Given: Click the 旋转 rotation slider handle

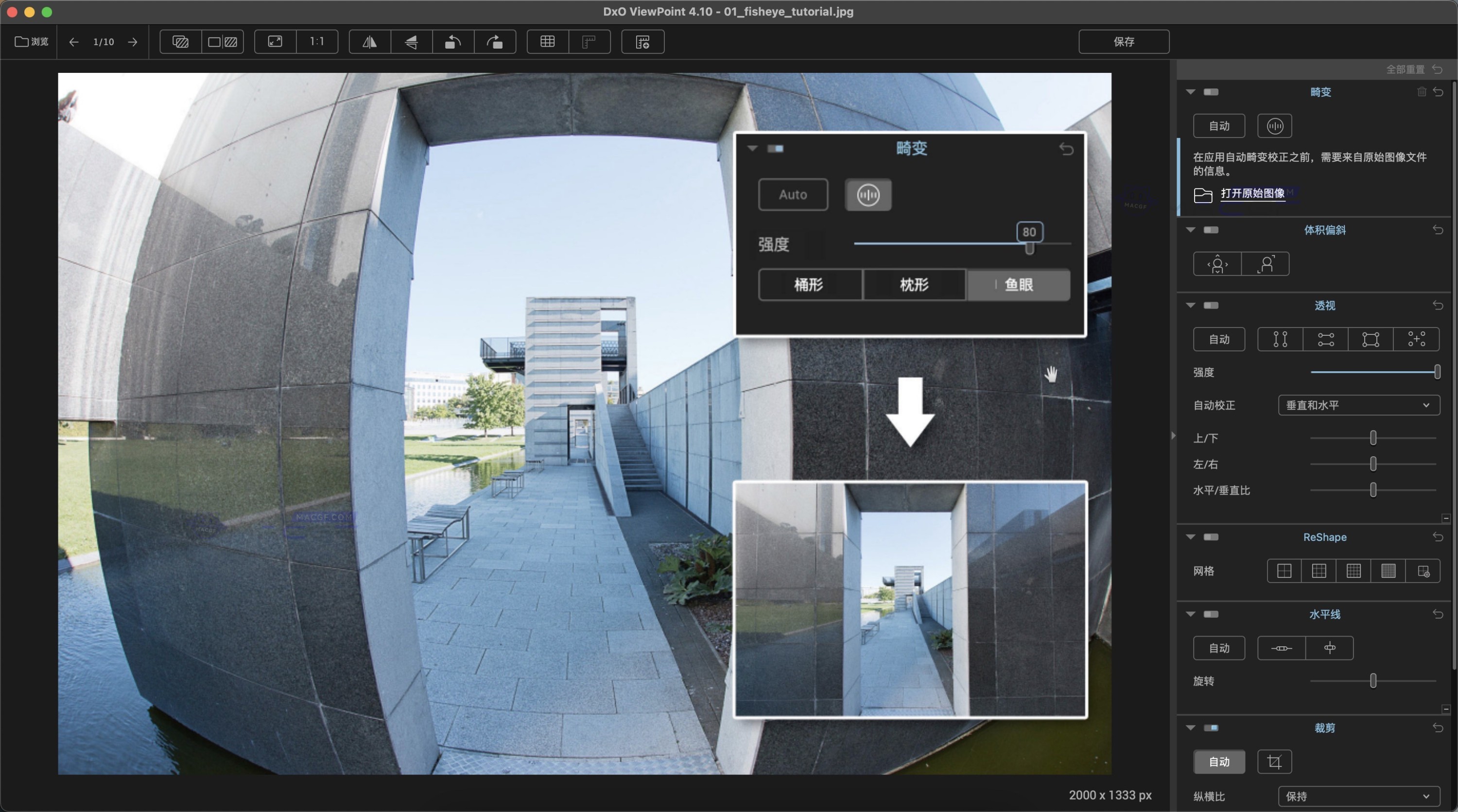Looking at the screenshot, I should coord(1372,681).
